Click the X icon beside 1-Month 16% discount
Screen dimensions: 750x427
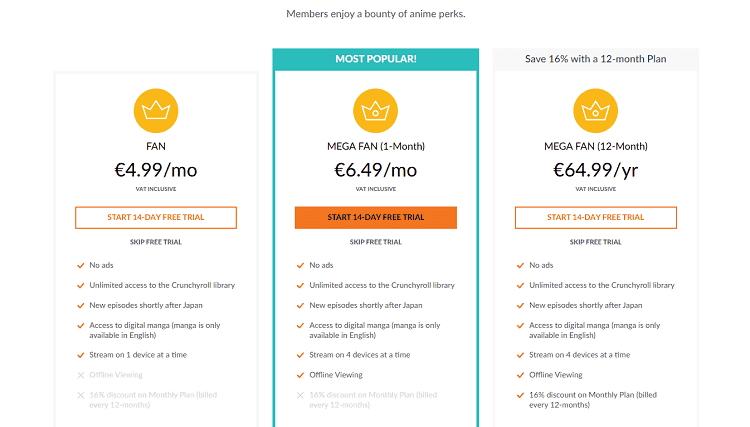click(300, 395)
